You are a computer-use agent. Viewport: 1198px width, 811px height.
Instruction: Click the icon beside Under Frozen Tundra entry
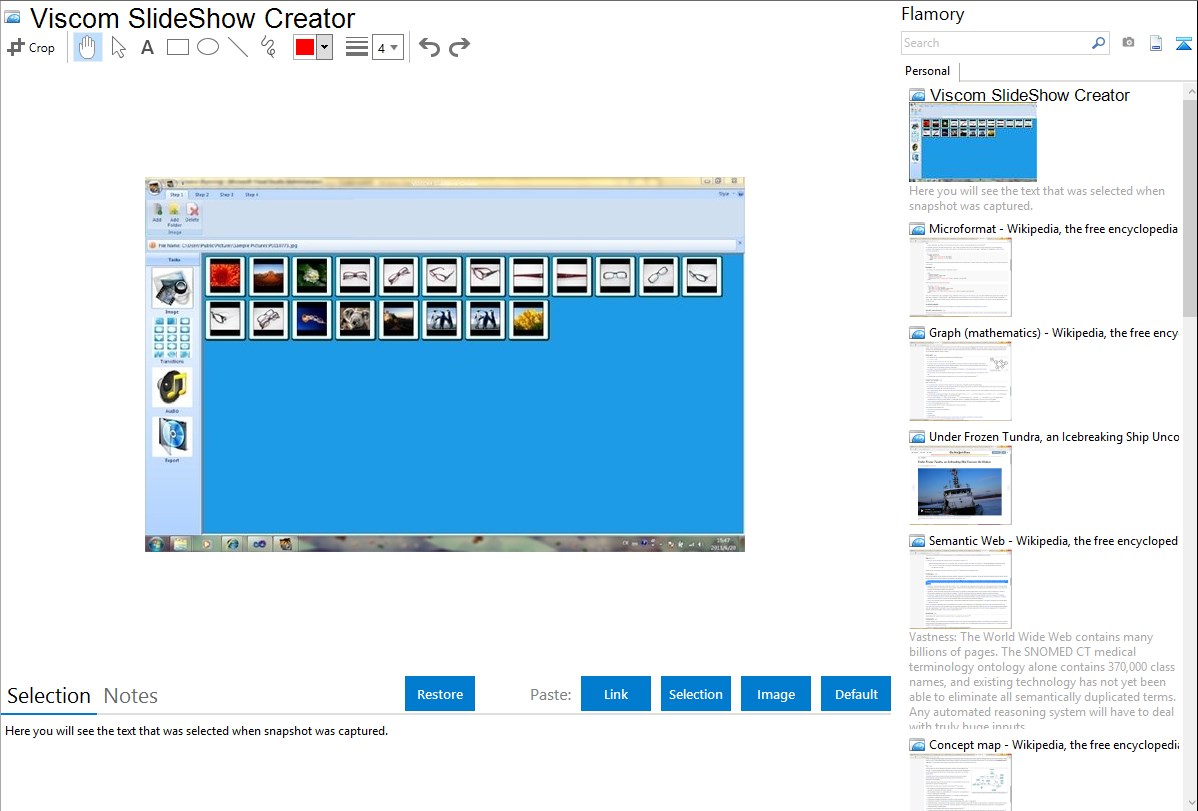(917, 437)
